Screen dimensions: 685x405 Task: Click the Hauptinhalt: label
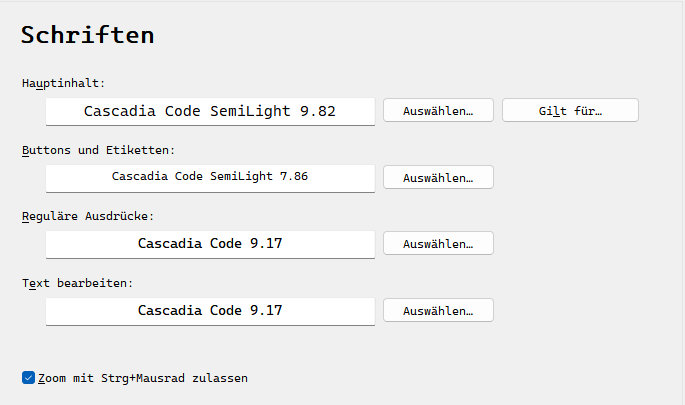(x=63, y=83)
